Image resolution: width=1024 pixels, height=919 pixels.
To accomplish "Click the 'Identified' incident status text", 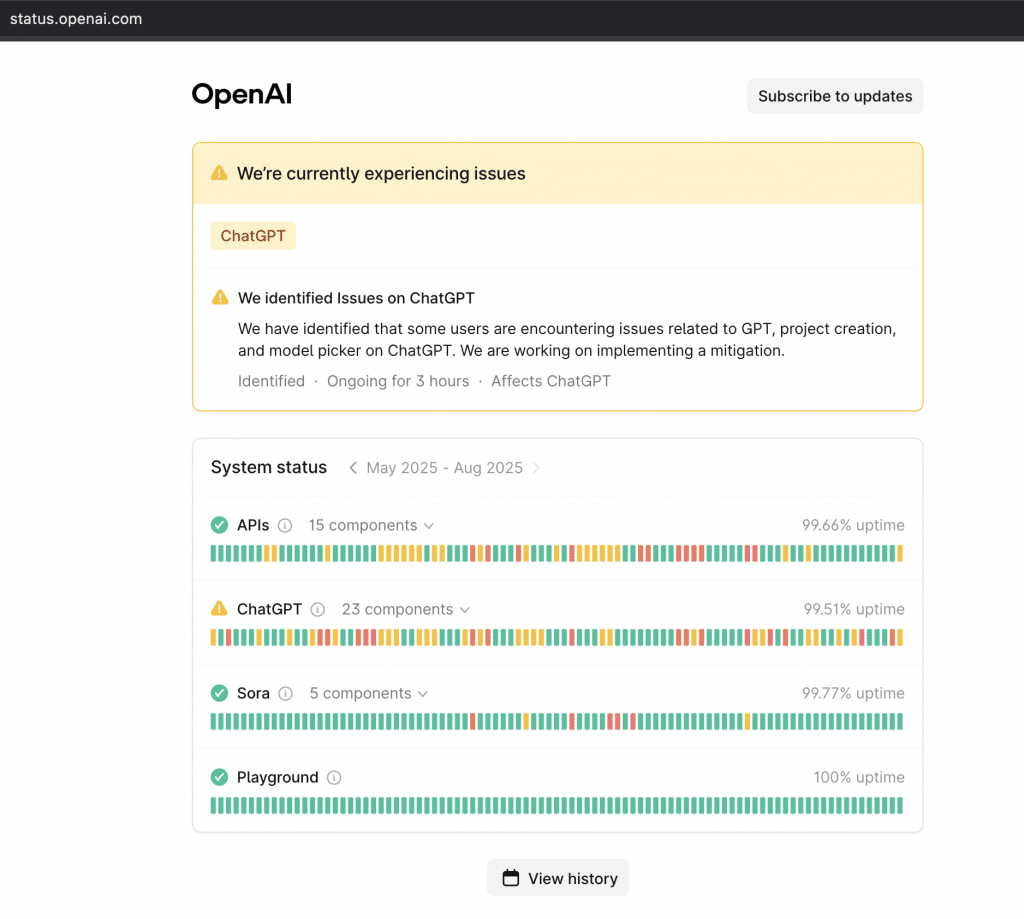I will (271, 381).
